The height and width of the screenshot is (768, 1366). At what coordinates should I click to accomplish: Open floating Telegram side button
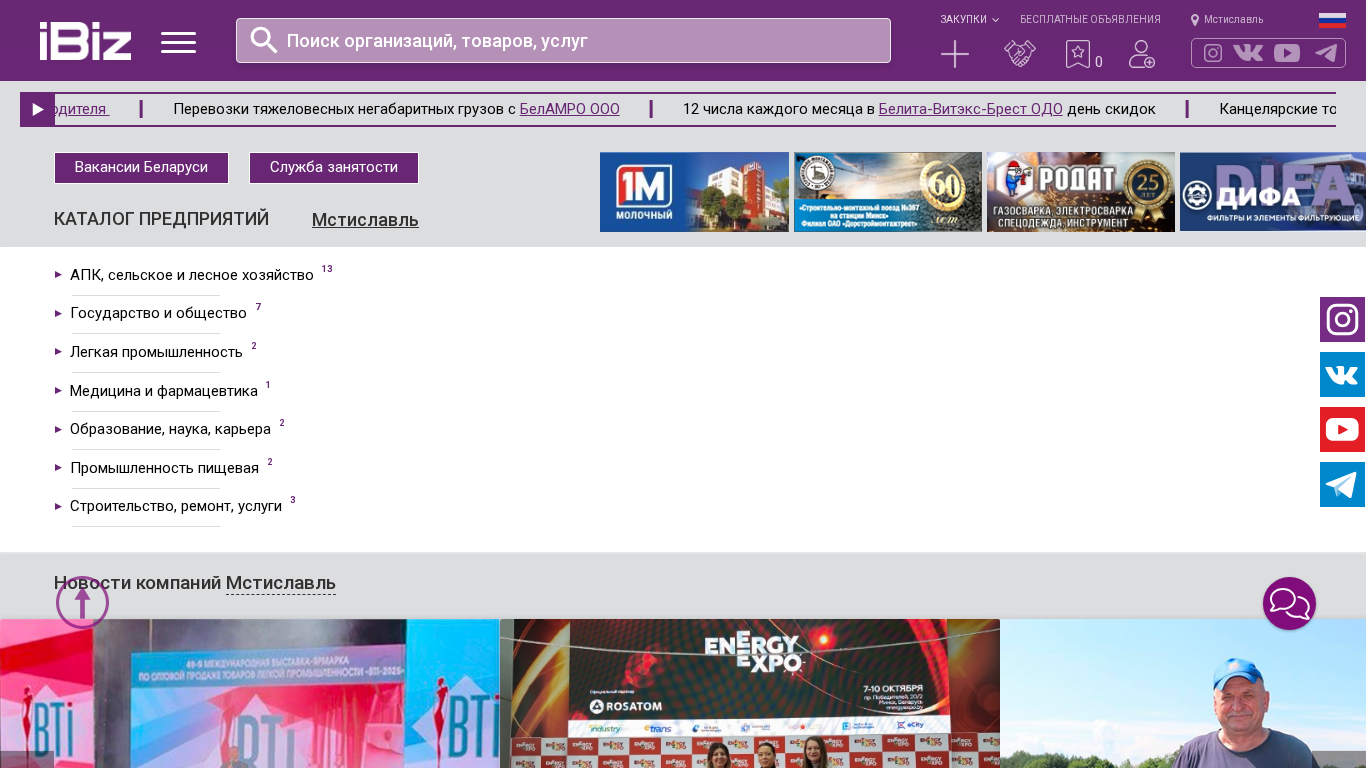1342,485
